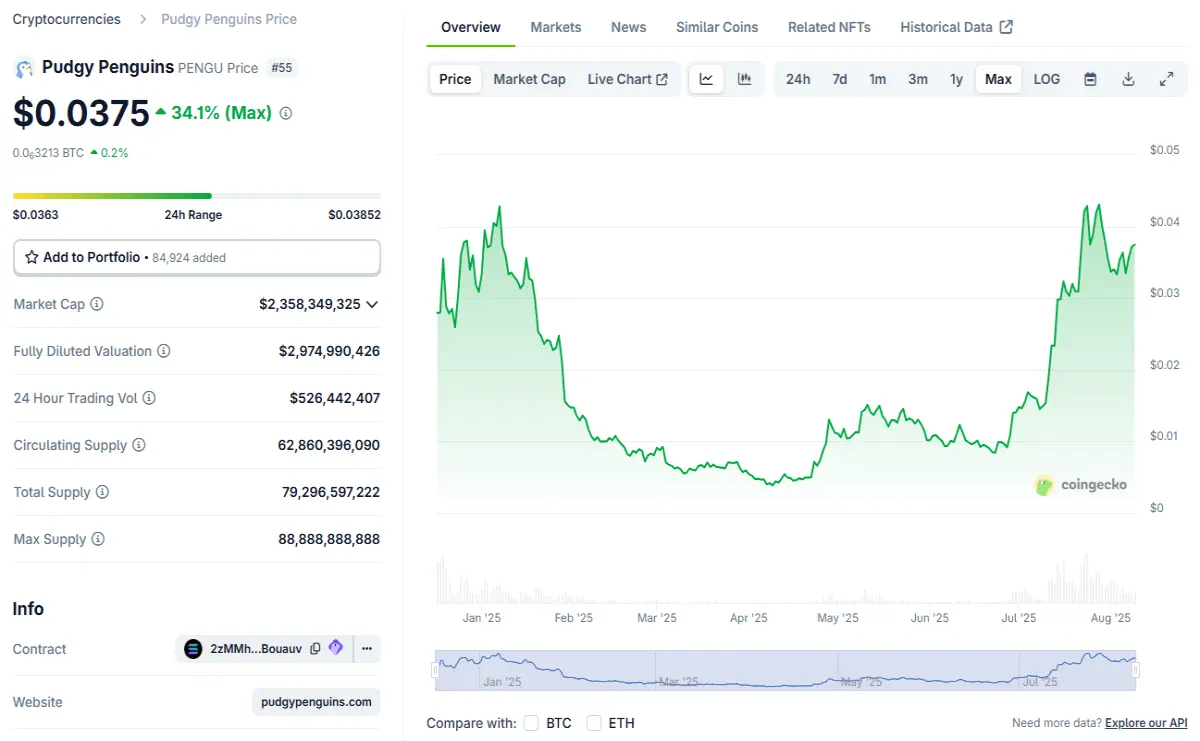This screenshot has height=741, width=1200.
Task: Click contract address 2zMMh...Bouauv
Action: point(256,649)
